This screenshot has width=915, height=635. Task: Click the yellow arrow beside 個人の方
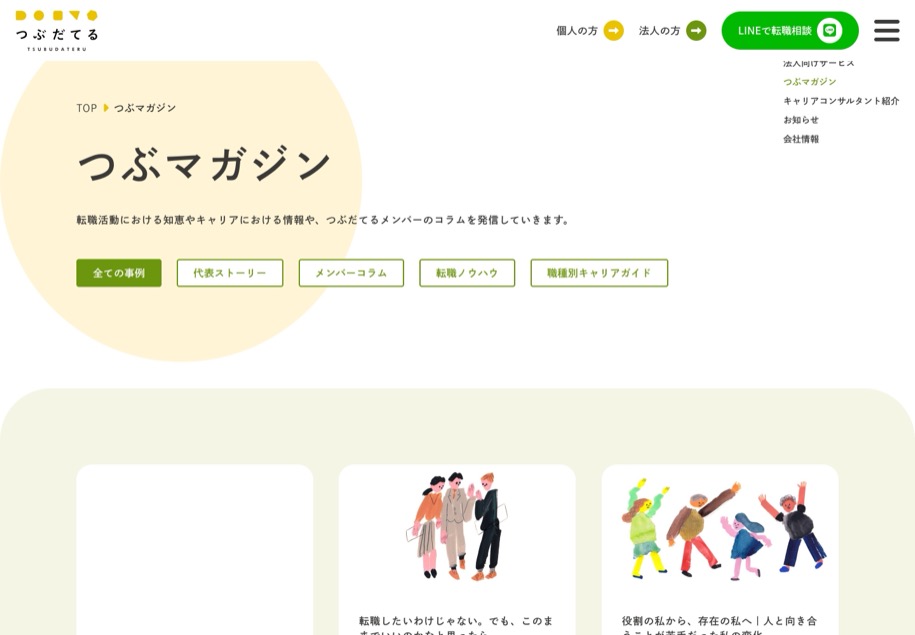pos(613,30)
